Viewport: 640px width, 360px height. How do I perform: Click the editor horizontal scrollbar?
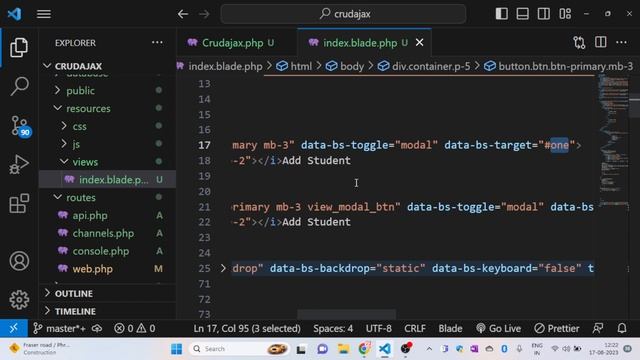346,314
